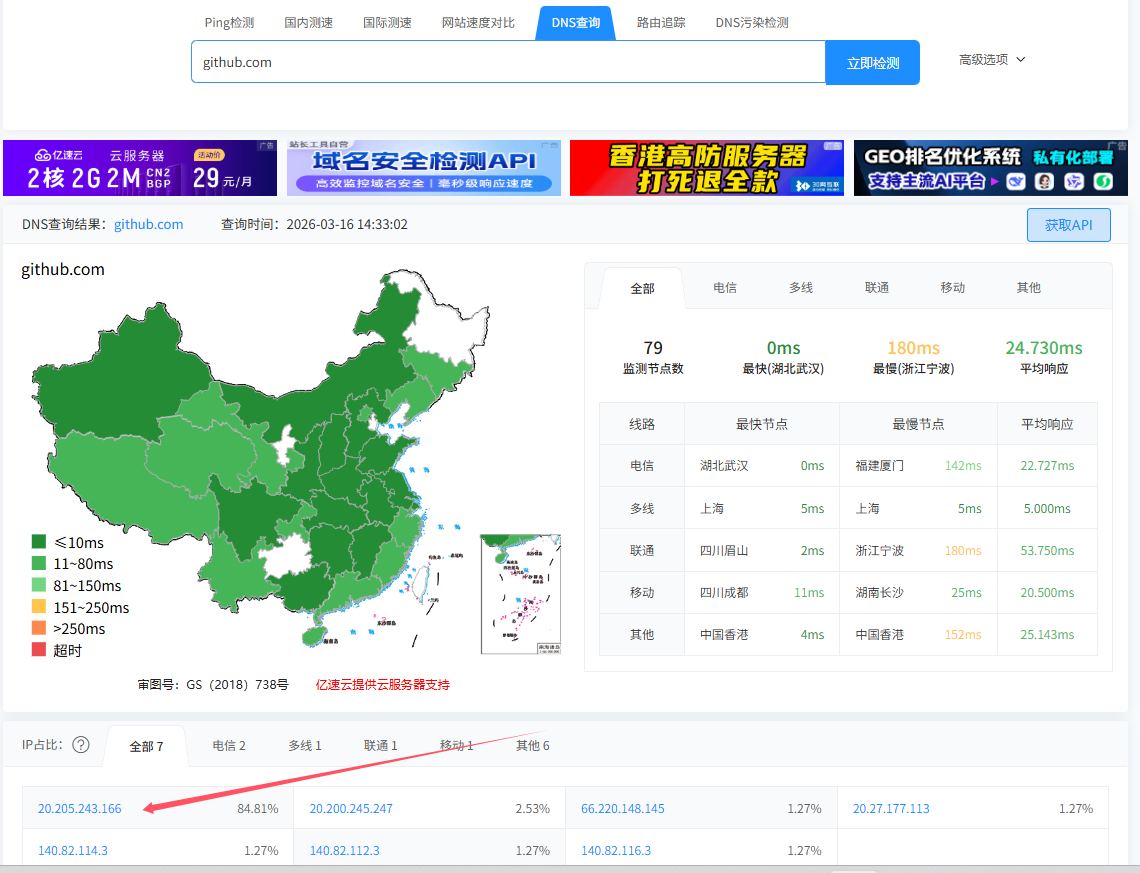Select the 电信 line tab in stats panel
1140x873 pixels.
click(x=725, y=288)
